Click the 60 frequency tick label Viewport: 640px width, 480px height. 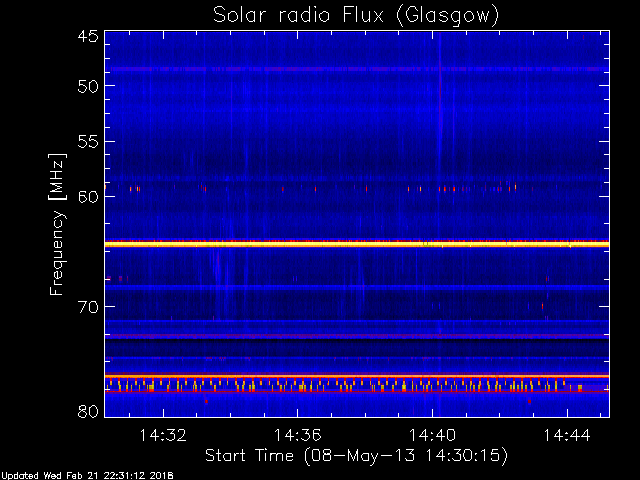click(88, 196)
